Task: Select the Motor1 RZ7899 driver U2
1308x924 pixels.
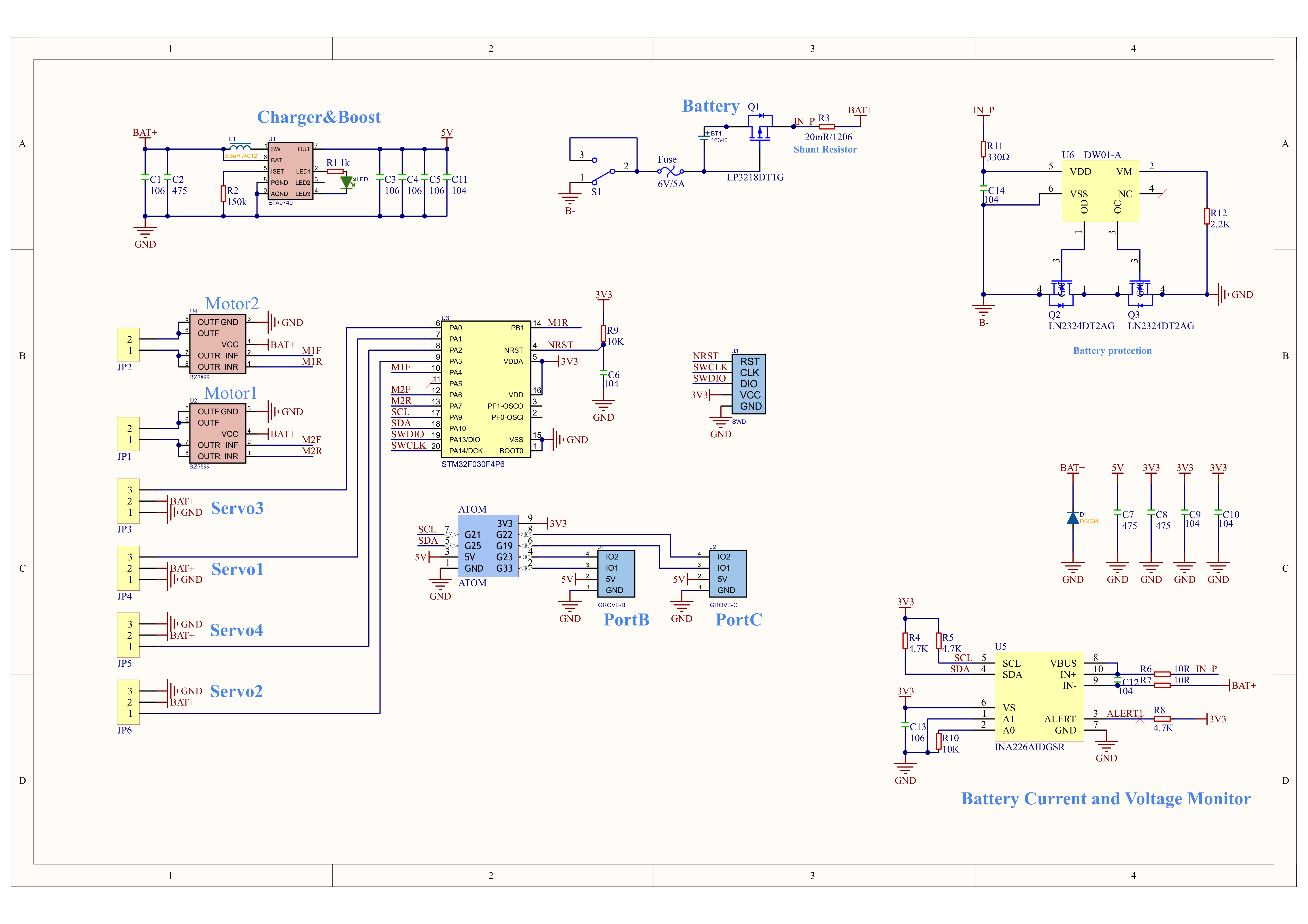Action: 218,434
